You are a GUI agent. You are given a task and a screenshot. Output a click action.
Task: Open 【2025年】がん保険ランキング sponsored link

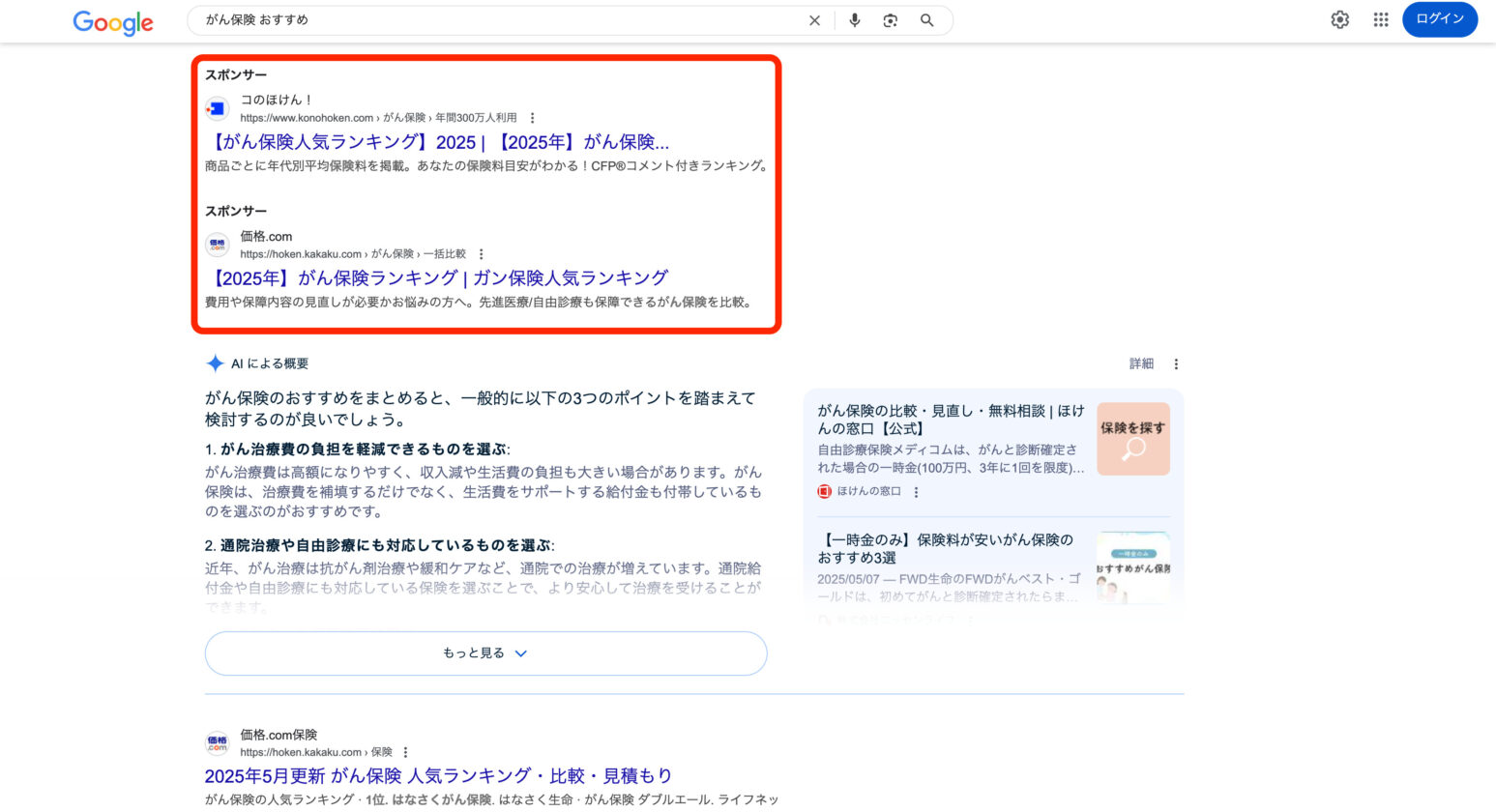click(437, 278)
